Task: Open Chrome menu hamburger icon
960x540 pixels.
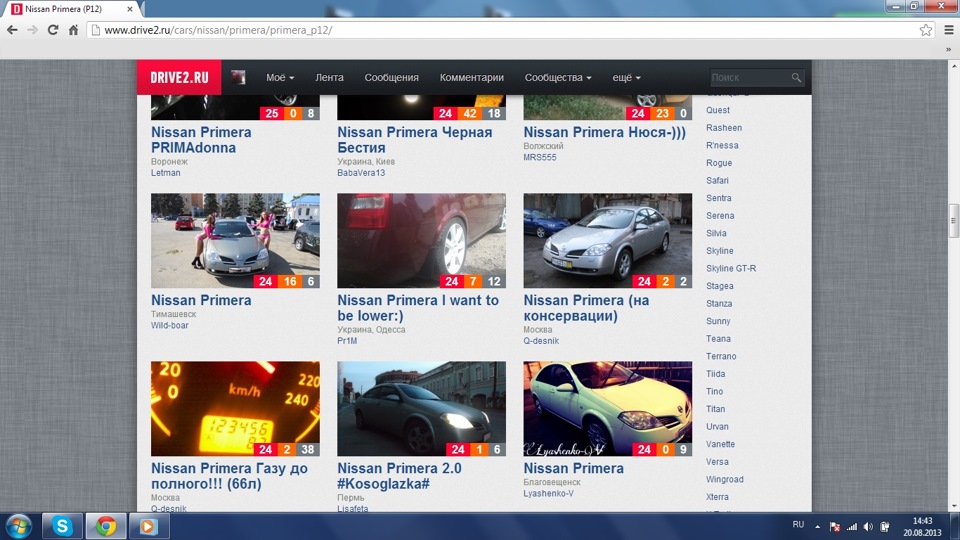Action: [949, 30]
